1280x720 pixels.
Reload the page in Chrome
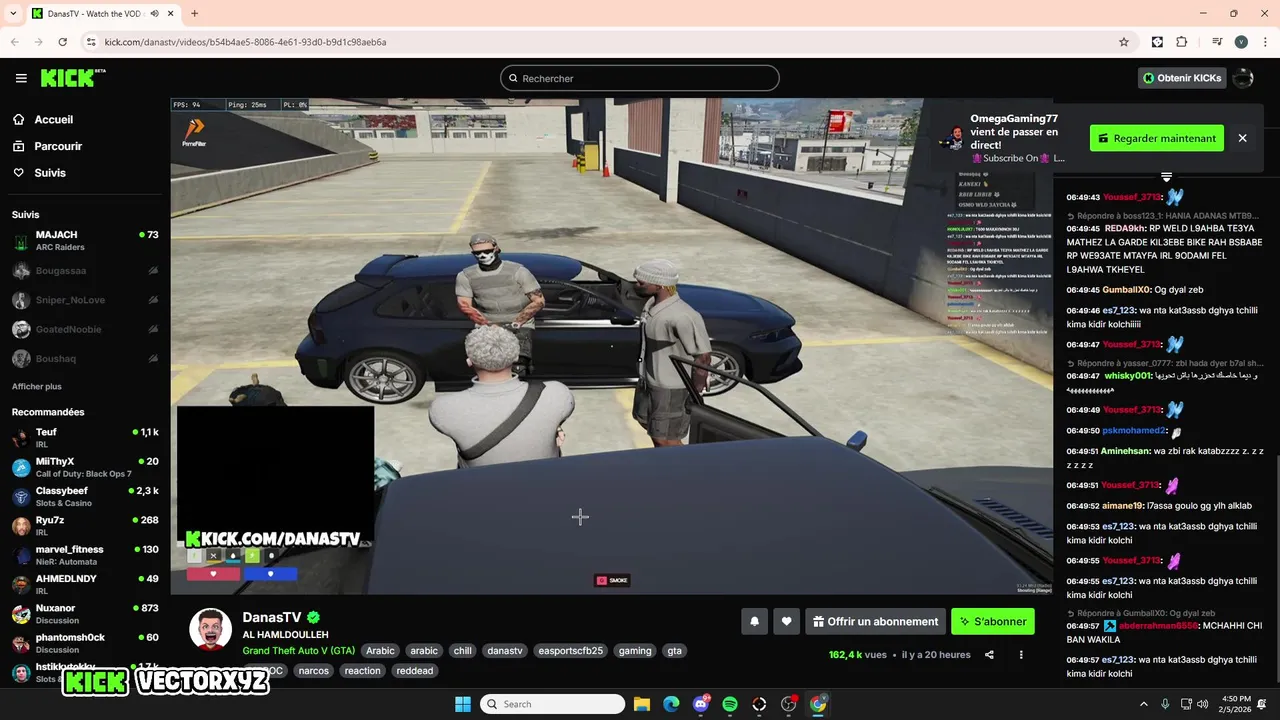pyautogui.click(x=63, y=42)
